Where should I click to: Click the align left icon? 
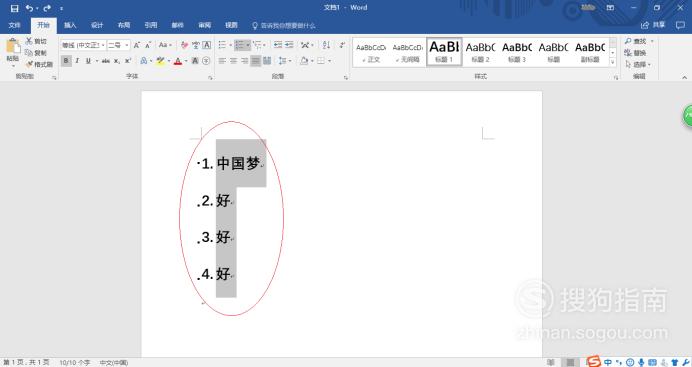pos(222,61)
